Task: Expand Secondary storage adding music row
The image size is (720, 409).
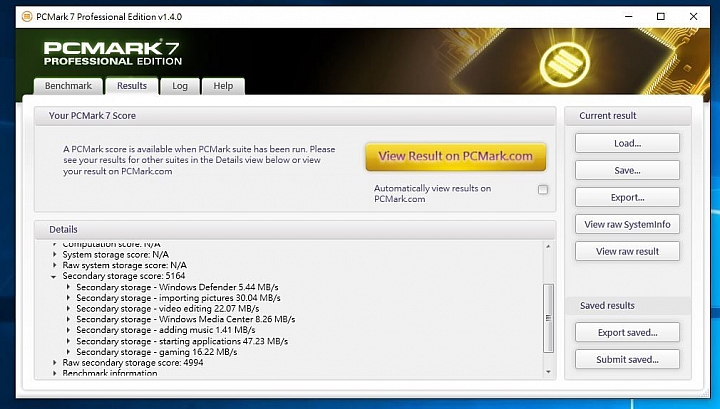Action: click(x=68, y=330)
